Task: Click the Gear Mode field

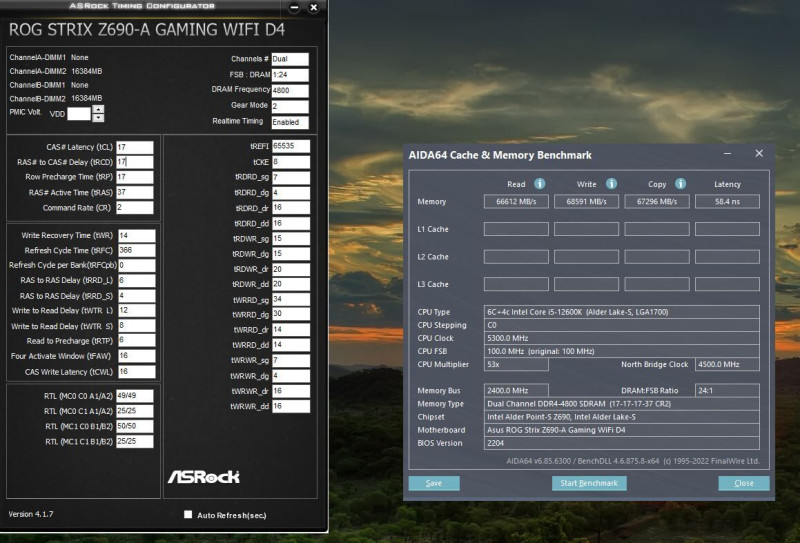Action: [290, 107]
